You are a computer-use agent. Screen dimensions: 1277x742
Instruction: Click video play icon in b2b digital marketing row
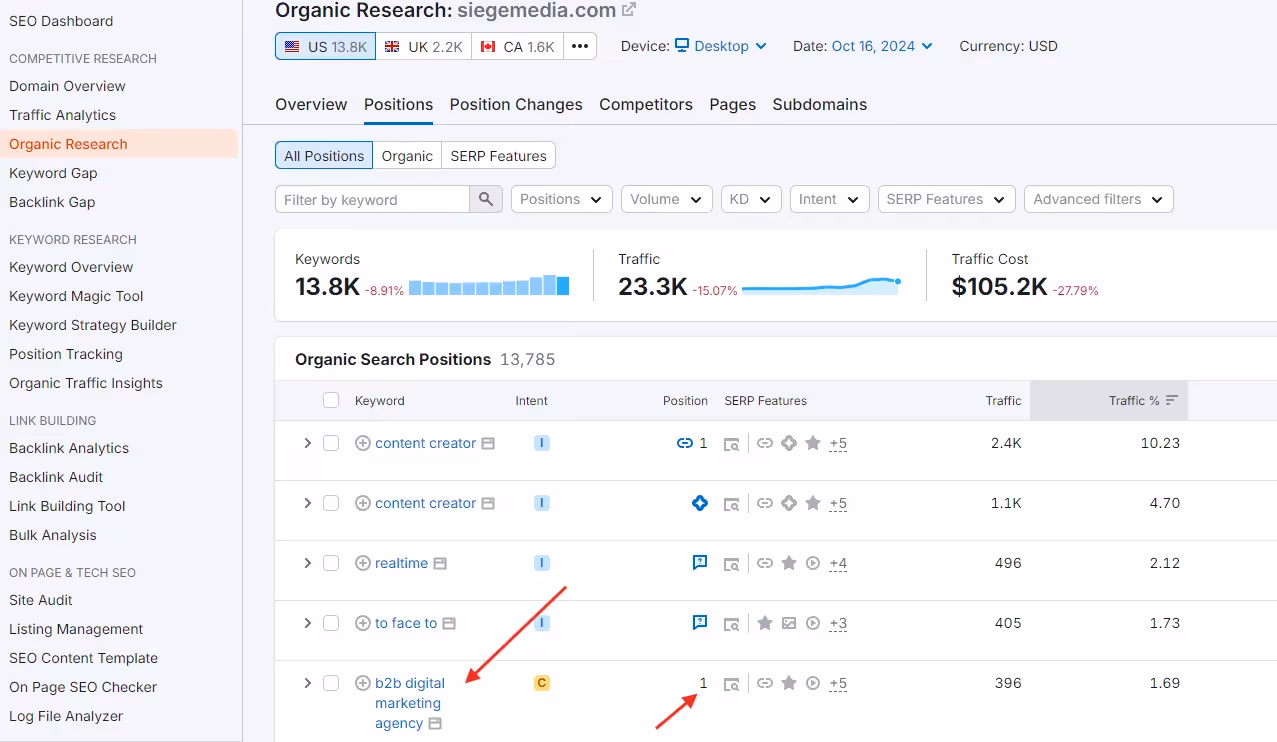[x=813, y=683]
